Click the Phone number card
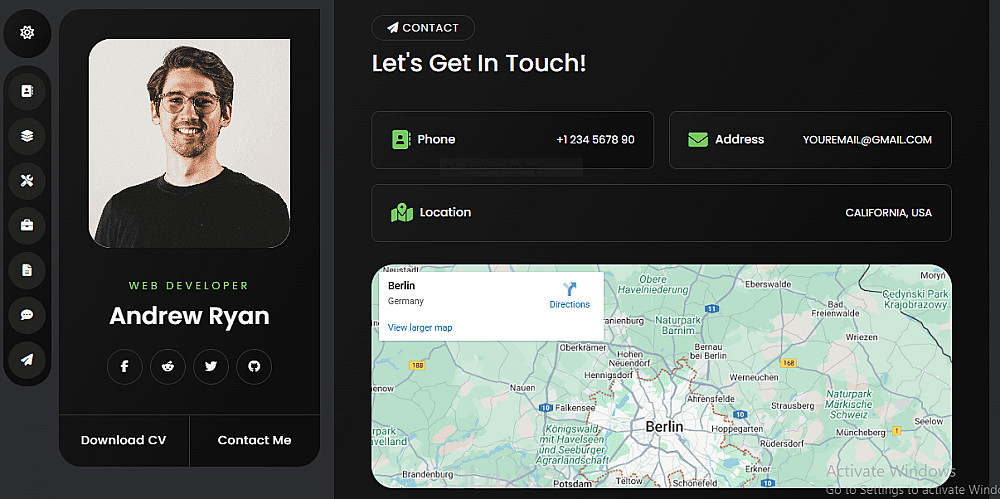Screen dimensions: 1000x499 [x=513, y=140]
